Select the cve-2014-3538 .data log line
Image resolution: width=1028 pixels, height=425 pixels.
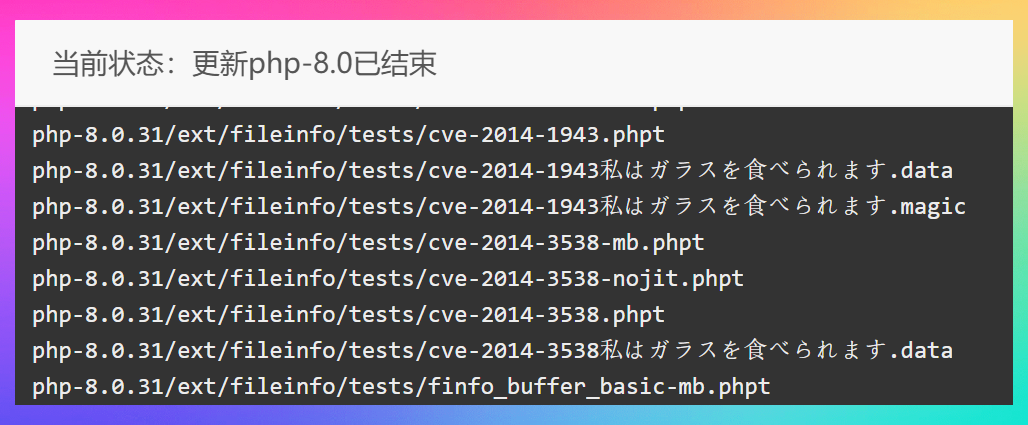492,351
